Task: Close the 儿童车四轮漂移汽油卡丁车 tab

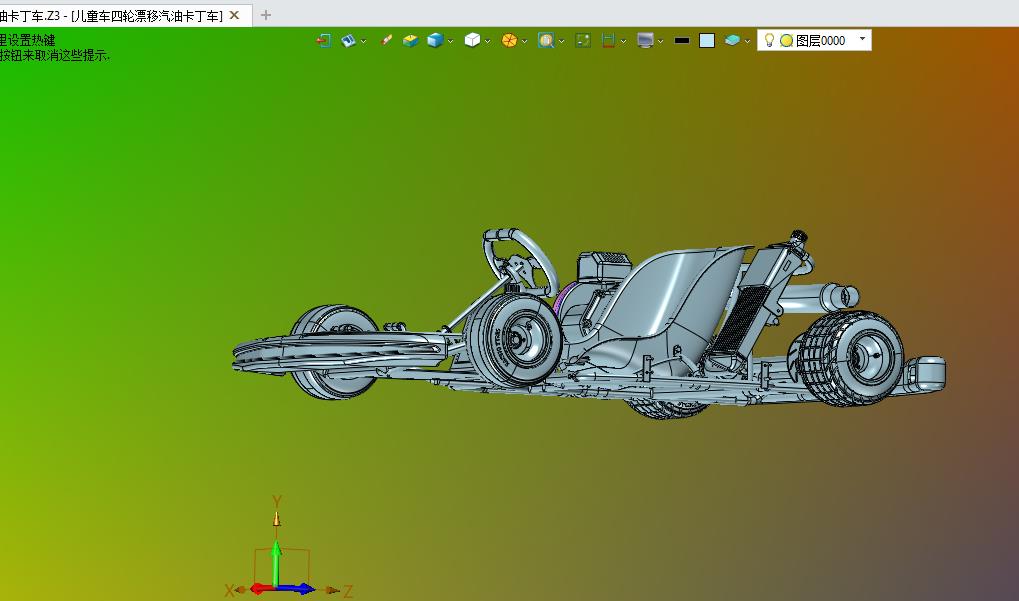Action: coord(234,15)
